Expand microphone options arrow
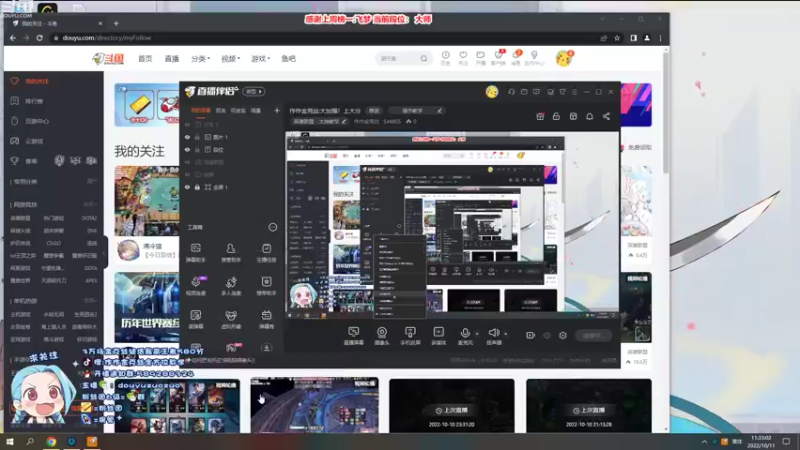This screenshot has width=800, height=450. [x=477, y=334]
